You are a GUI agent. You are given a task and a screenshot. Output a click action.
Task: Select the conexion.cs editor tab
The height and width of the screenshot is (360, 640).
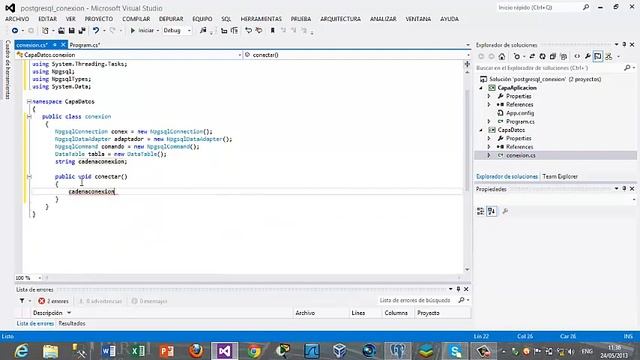tap(32, 45)
